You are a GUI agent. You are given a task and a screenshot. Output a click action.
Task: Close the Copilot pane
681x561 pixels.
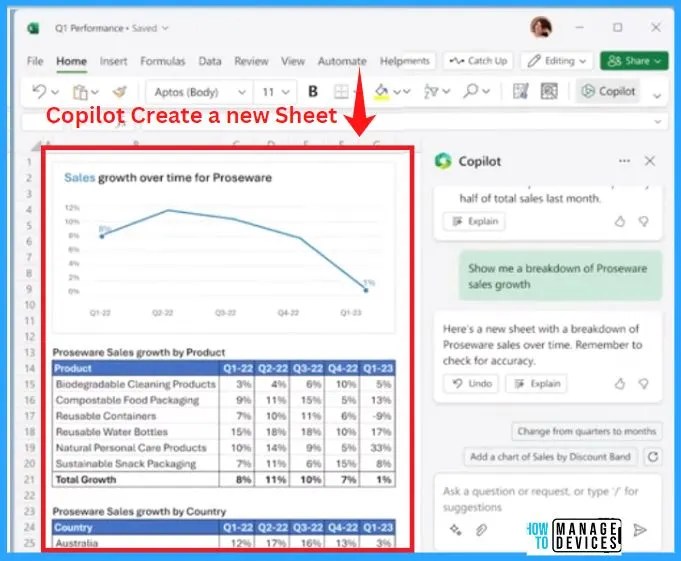650,161
